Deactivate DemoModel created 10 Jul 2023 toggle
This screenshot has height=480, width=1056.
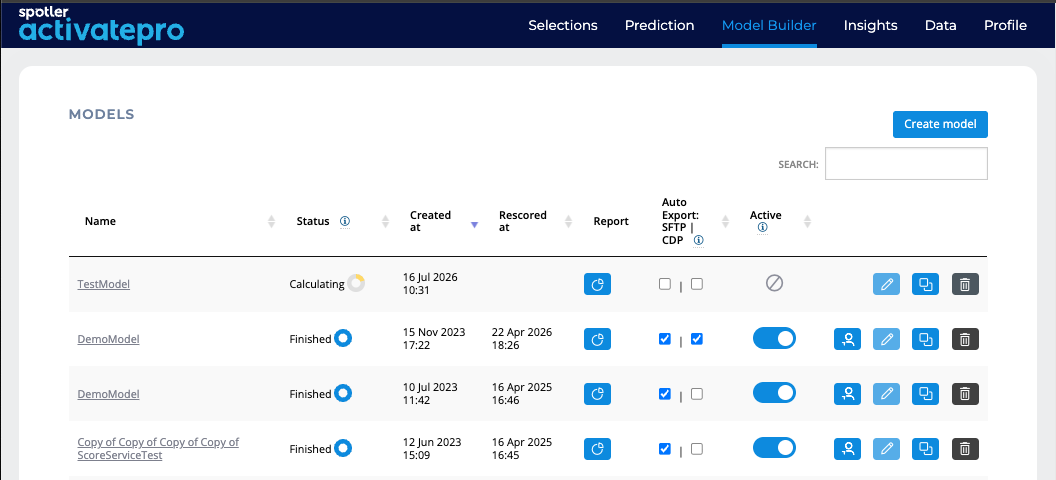774,393
